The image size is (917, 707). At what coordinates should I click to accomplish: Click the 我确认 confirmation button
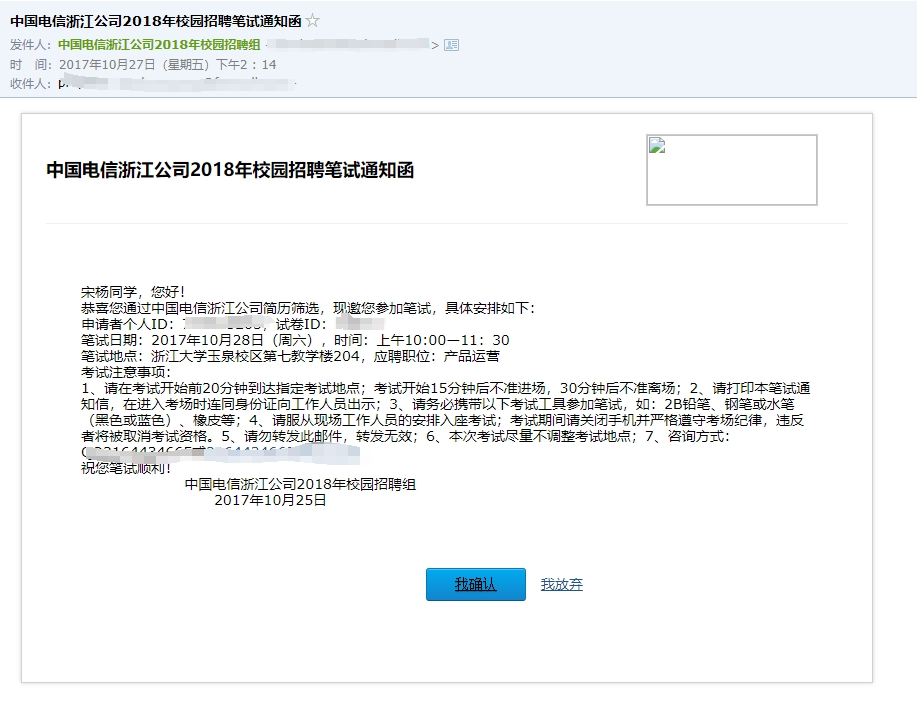point(475,584)
